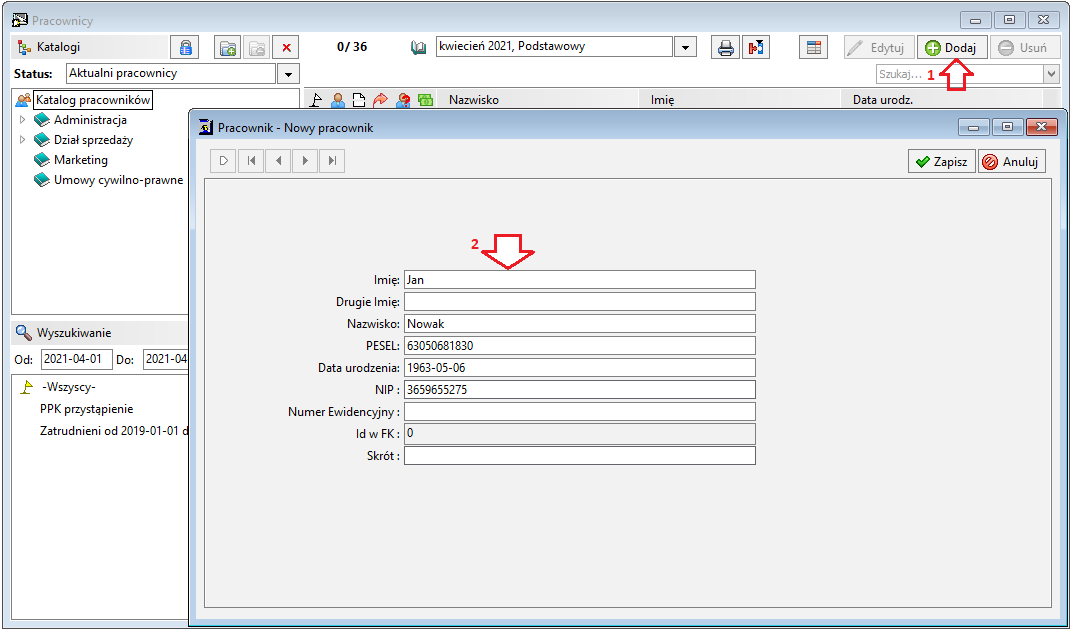Click the flag column header icon

point(315,100)
